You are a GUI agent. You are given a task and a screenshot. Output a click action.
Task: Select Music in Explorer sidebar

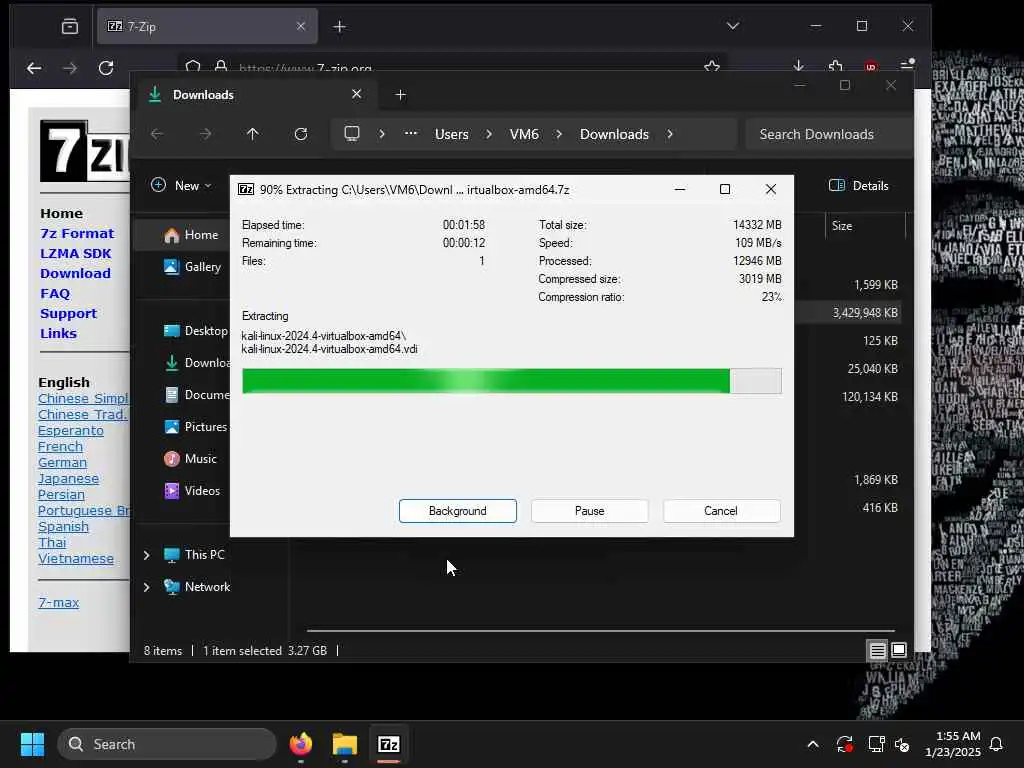190,458
